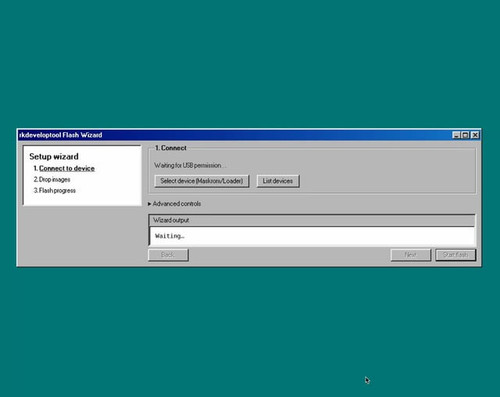Open step 2 Drop images

(52, 179)
